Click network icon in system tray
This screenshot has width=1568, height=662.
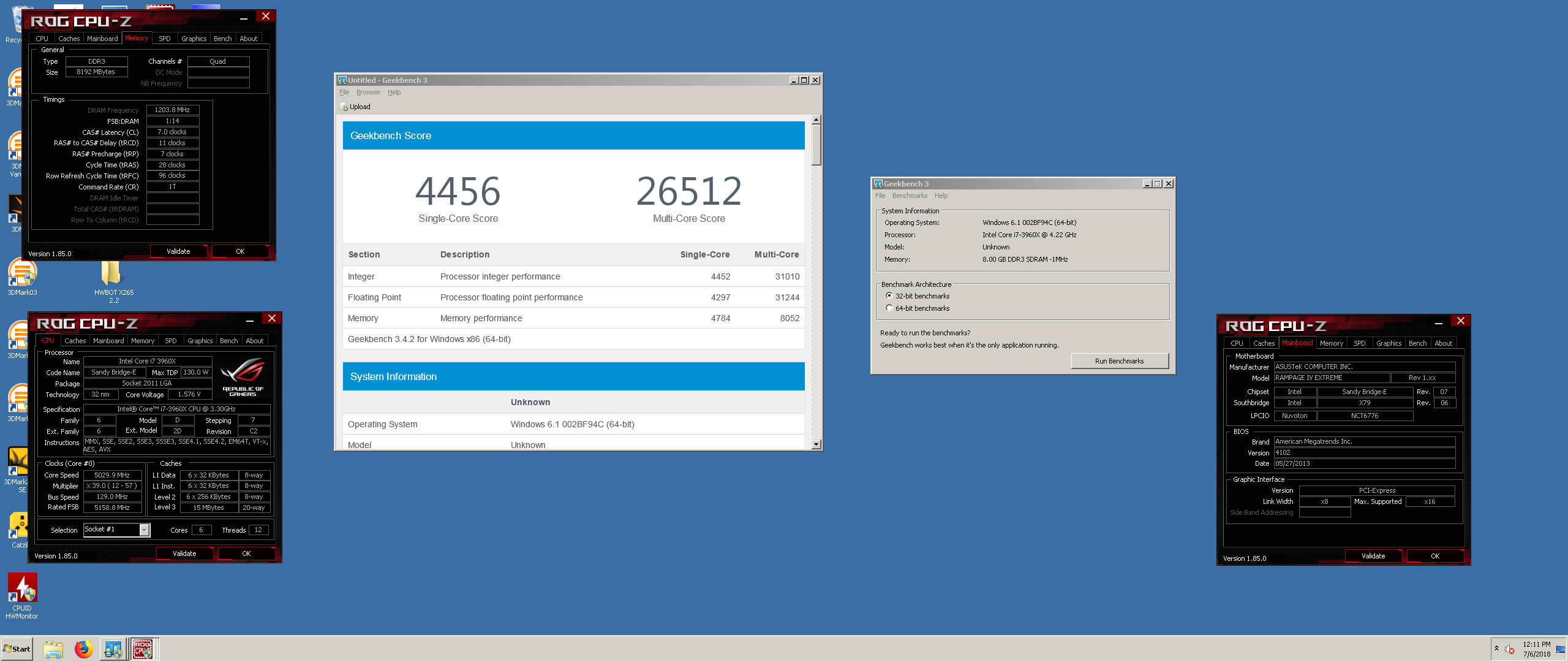point(1561,650)
